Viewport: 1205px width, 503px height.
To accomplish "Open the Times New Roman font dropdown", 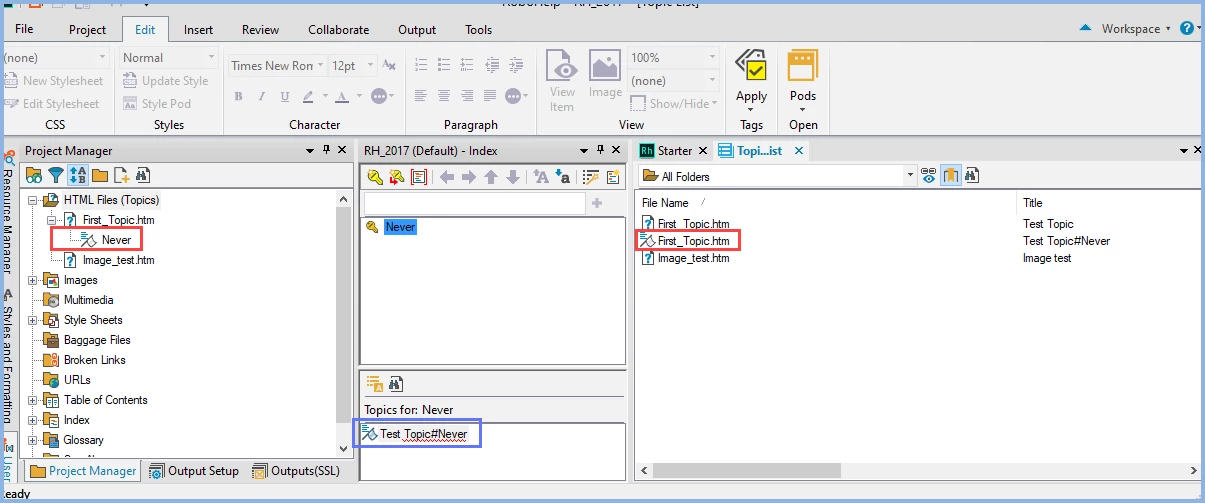I will coord(277,66).
